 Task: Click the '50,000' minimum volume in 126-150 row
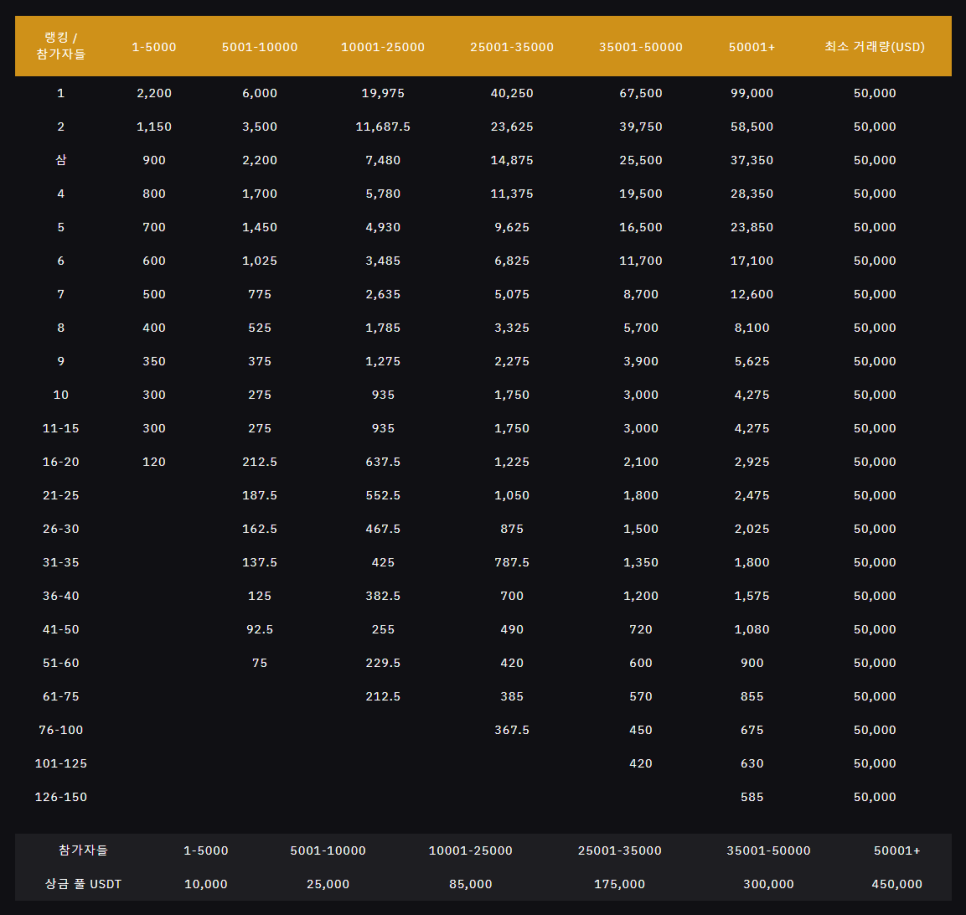[x=874, y=797]
